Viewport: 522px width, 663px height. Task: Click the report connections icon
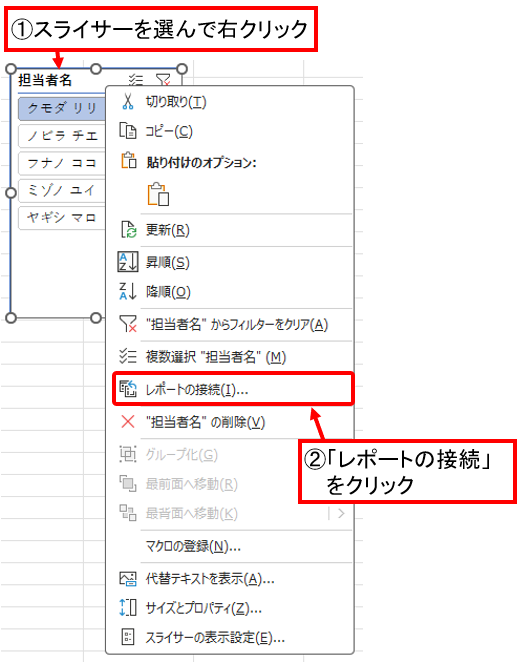(128, 389)
